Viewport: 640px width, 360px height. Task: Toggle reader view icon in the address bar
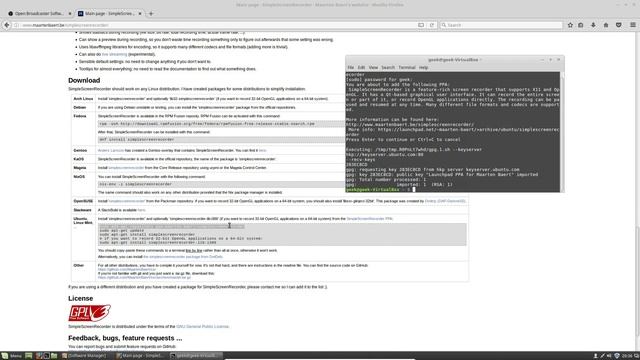(421, 25)
